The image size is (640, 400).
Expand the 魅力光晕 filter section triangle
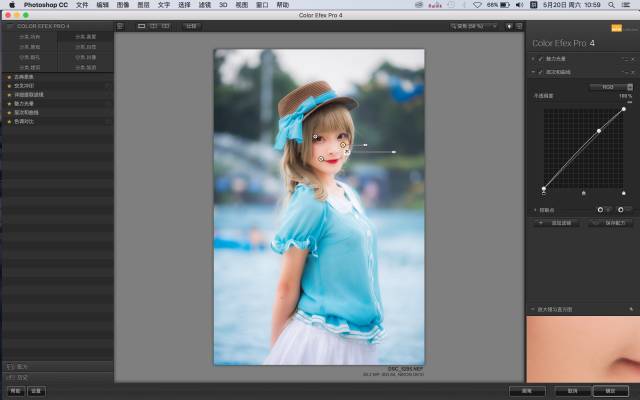533,59
